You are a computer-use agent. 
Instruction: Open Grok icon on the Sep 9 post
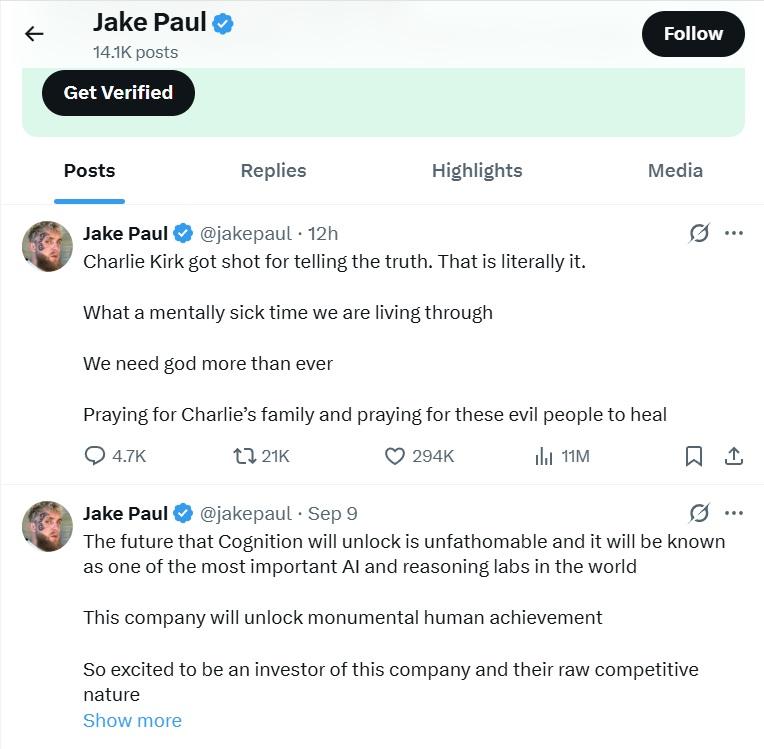coord(699,514)
